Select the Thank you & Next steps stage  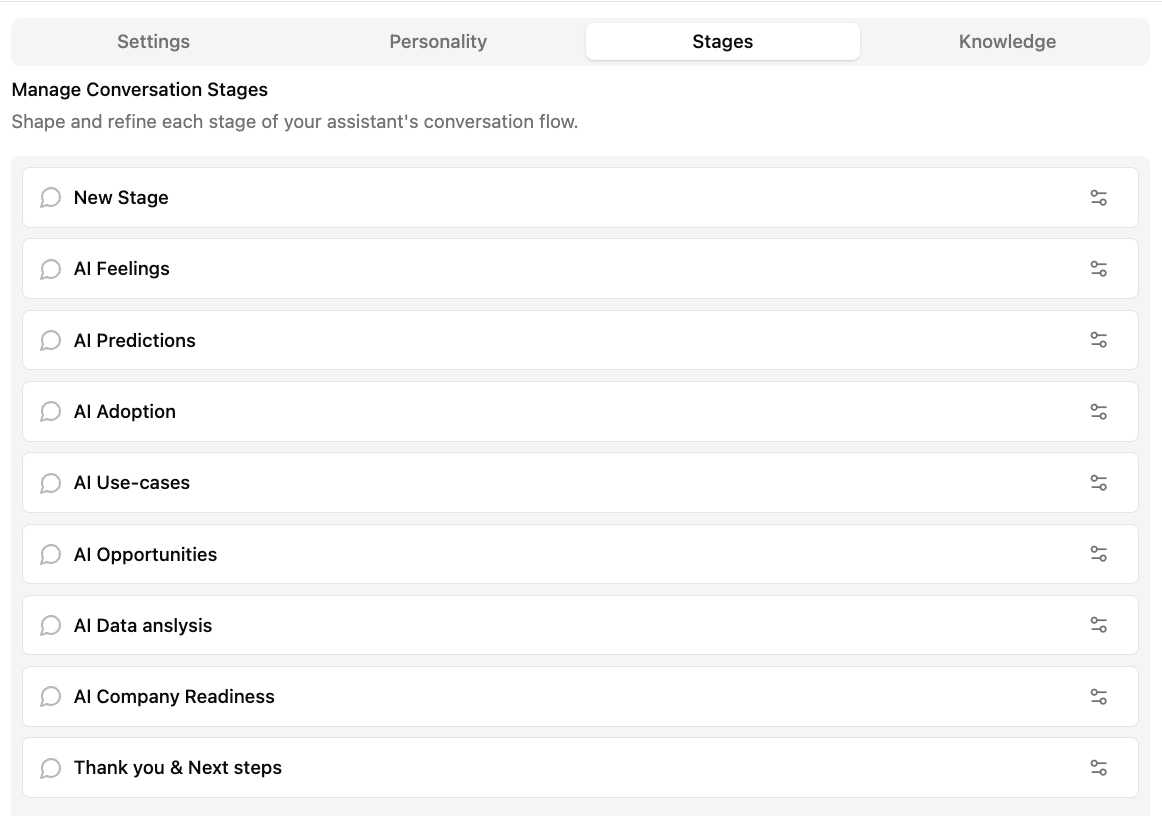pos(580,768)
